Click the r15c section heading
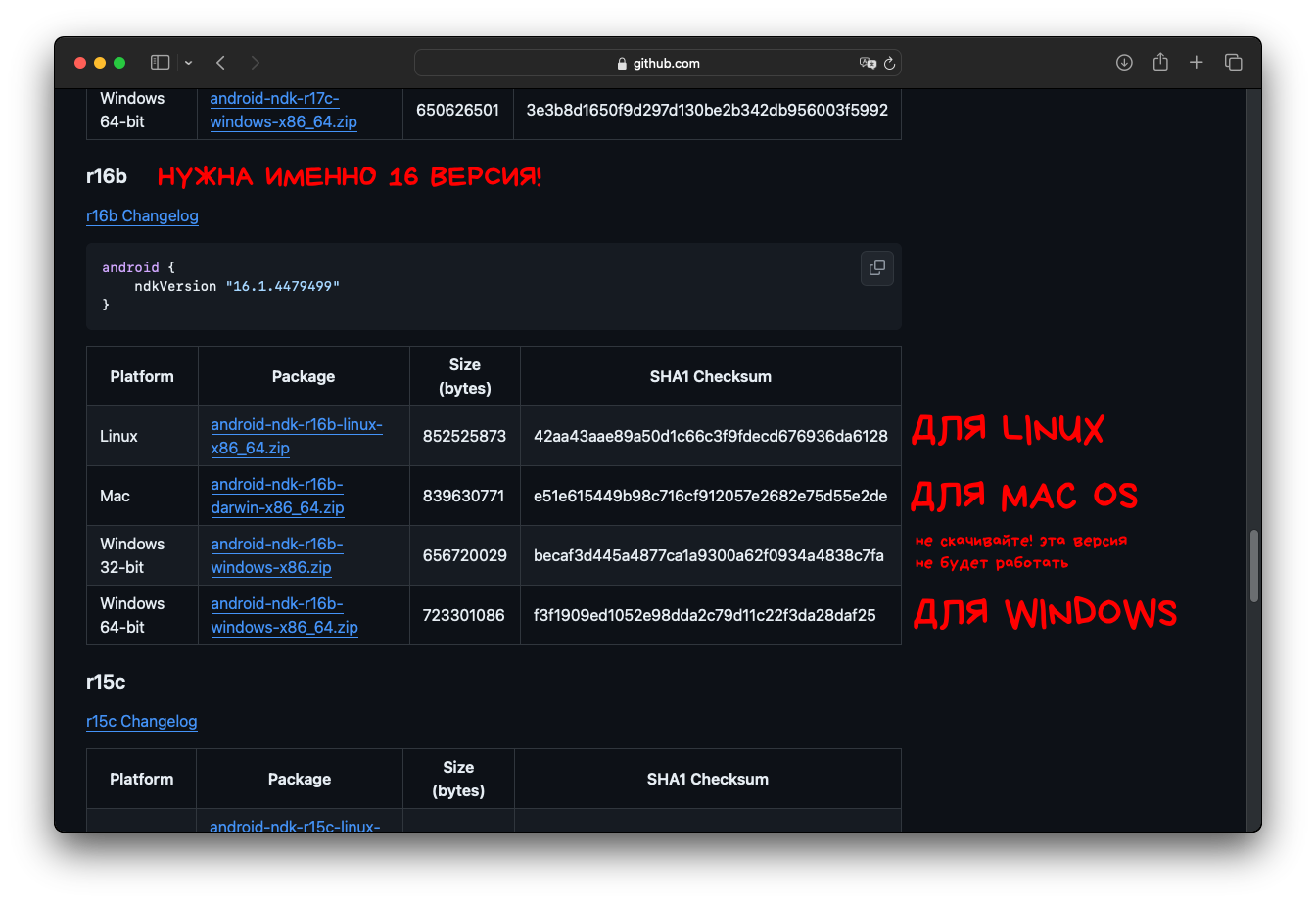Screen dimensions: 1316x904 106,682
